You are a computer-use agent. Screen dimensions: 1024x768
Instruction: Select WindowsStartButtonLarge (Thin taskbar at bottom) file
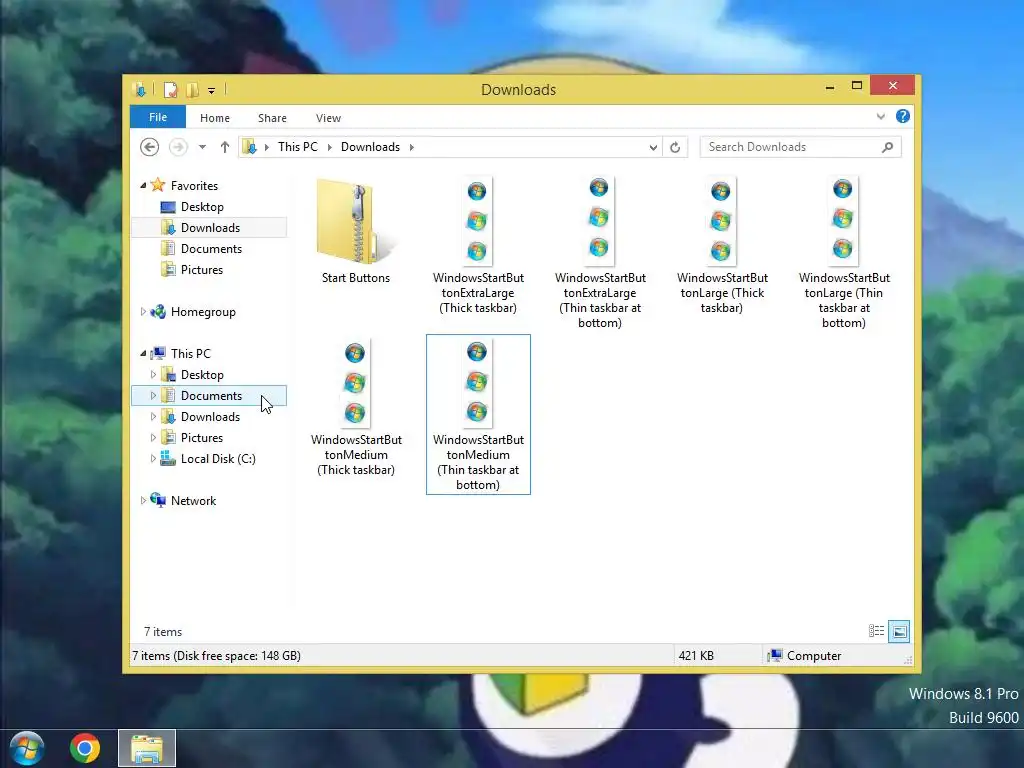coord(844,253)
